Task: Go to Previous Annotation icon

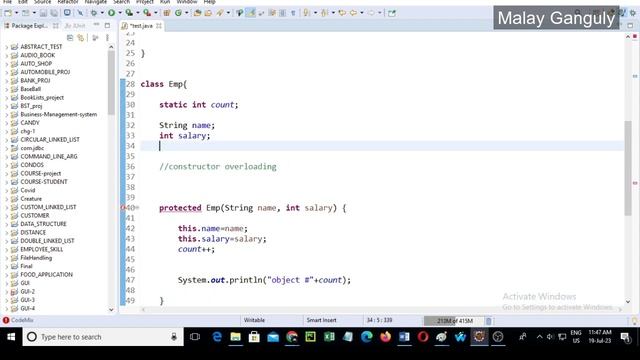Action: point(324,13)
